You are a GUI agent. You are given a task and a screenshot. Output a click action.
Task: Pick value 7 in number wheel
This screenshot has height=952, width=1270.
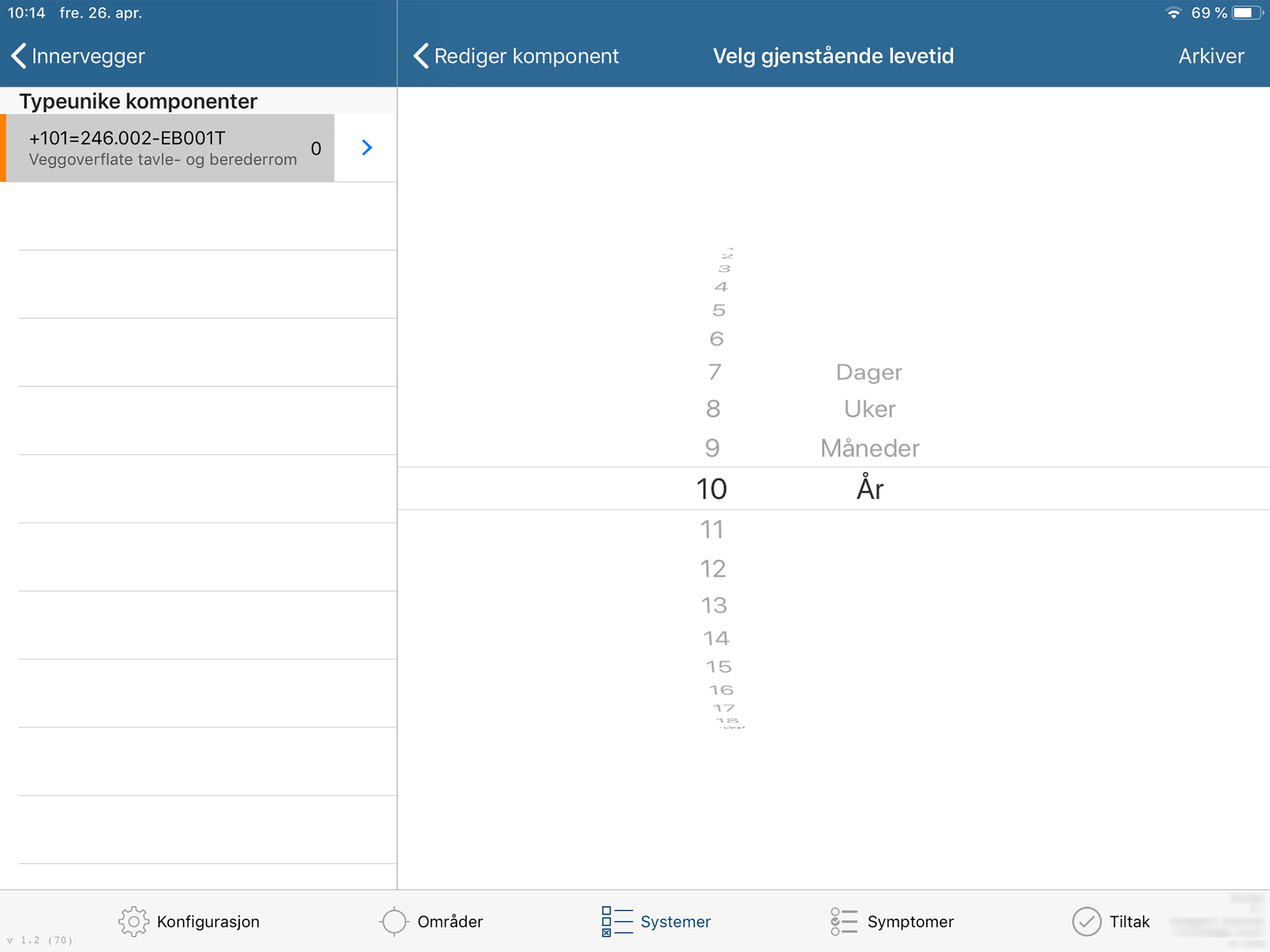coord(714,372)
